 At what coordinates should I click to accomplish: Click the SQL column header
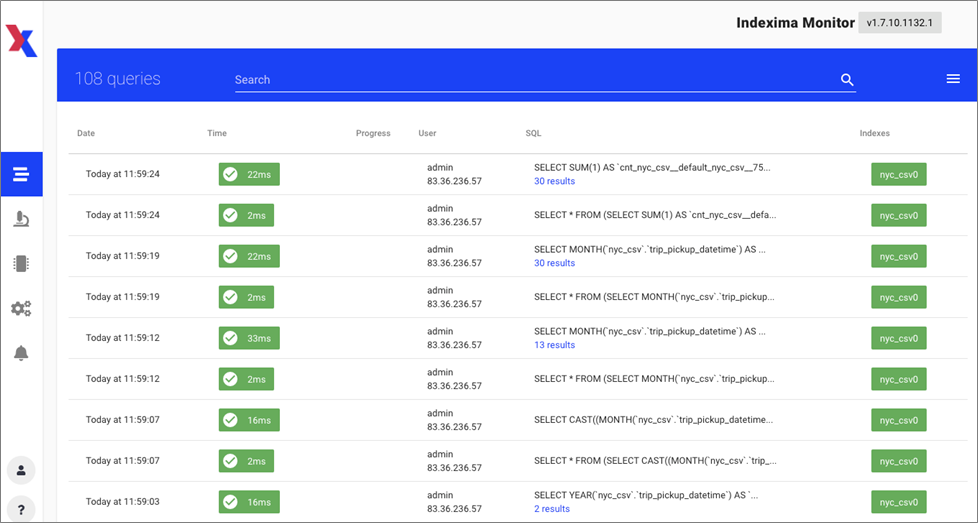[533, 133]
